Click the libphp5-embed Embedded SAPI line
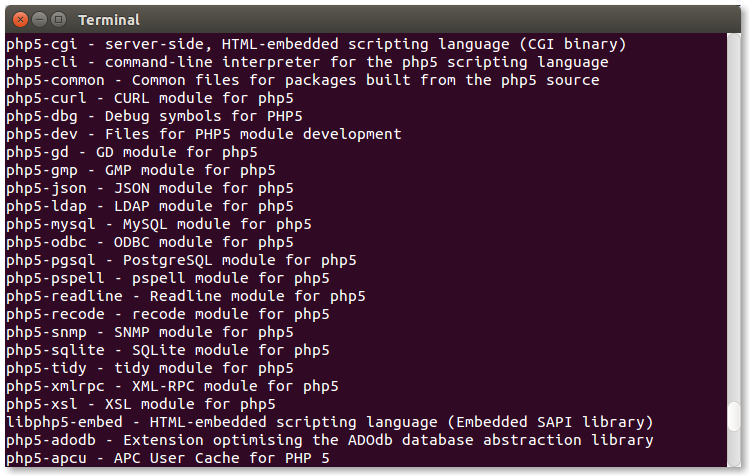Viewport: 750px width, 476px height. 329,422
